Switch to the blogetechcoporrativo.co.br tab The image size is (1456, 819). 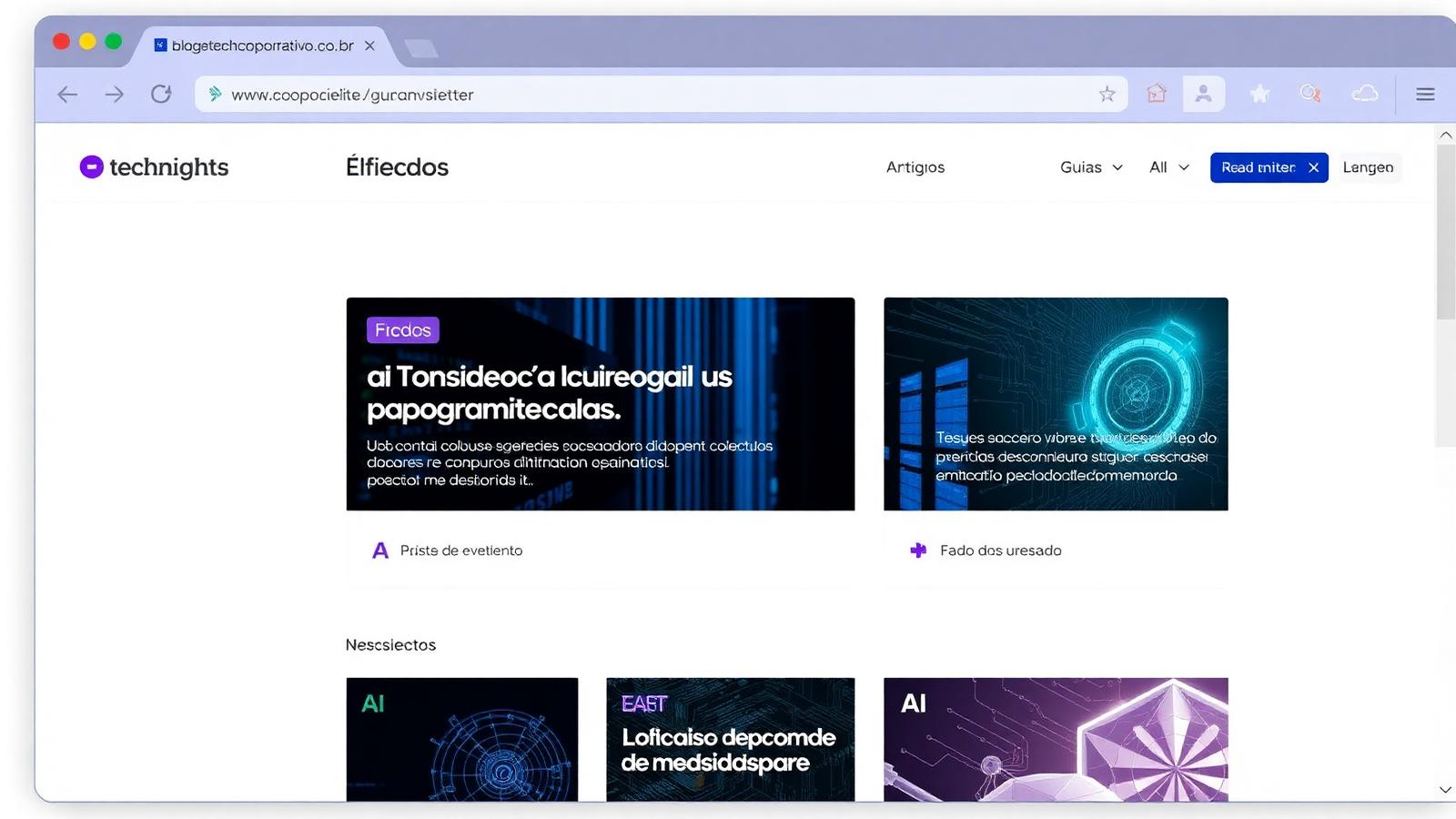tap(263, 45)
